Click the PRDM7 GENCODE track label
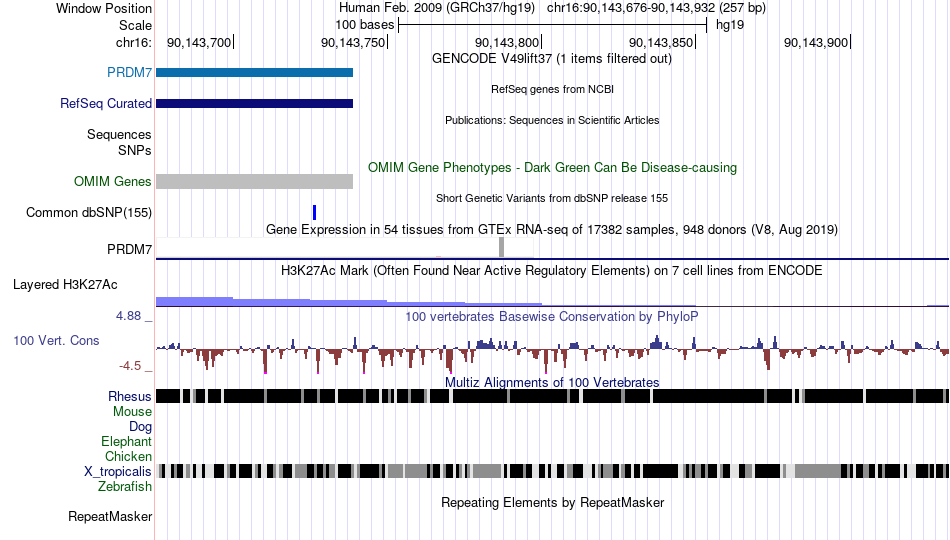The width and height of the screenshot is (950, 540). 129,73
